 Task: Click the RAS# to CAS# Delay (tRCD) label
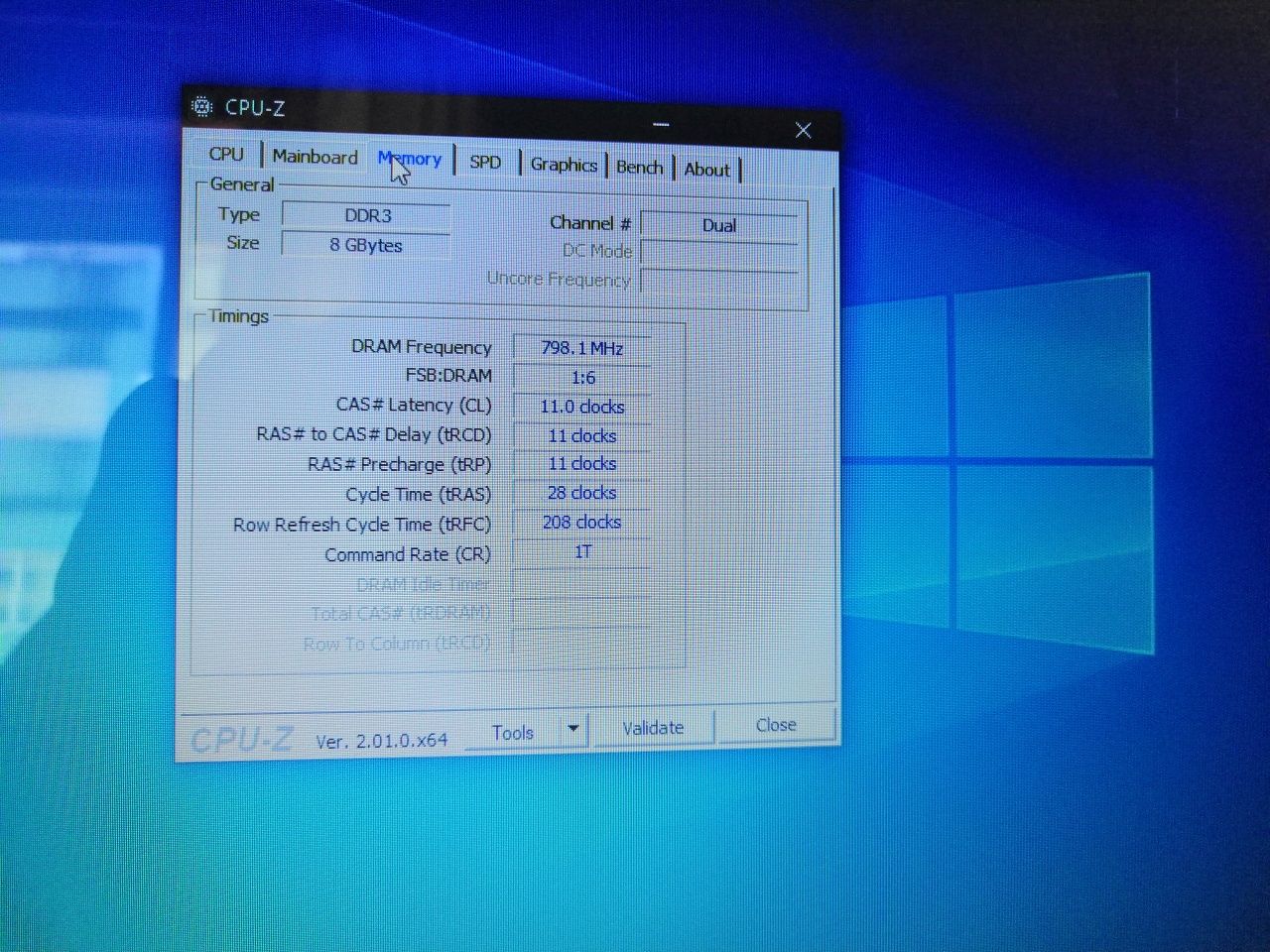click(374, 434)
